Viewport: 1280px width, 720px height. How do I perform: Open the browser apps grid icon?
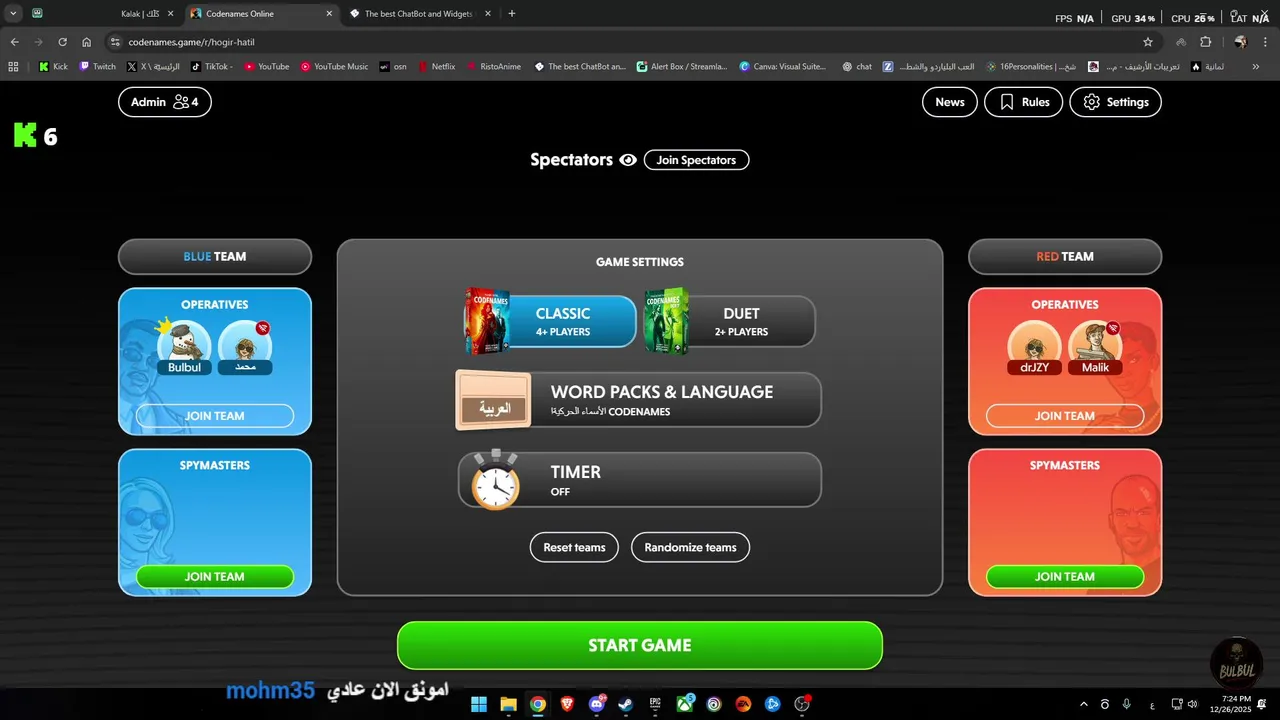(13, 67)
